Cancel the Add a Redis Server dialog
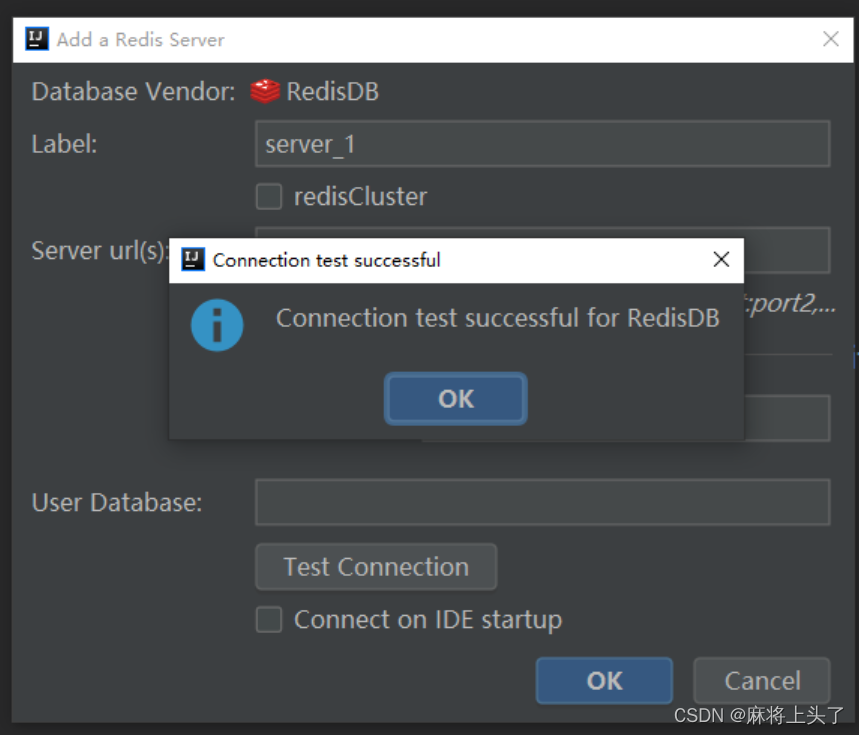This screenshot has height=735, width=859. pos(762,681)
